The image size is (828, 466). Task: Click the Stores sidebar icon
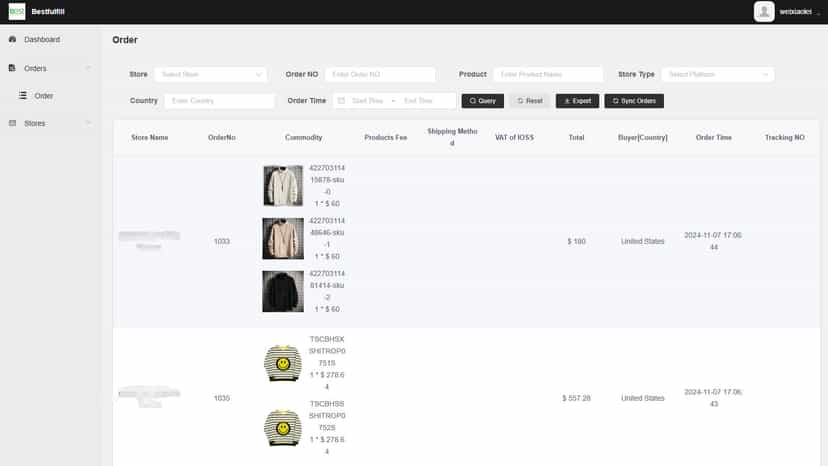point(13,123)
